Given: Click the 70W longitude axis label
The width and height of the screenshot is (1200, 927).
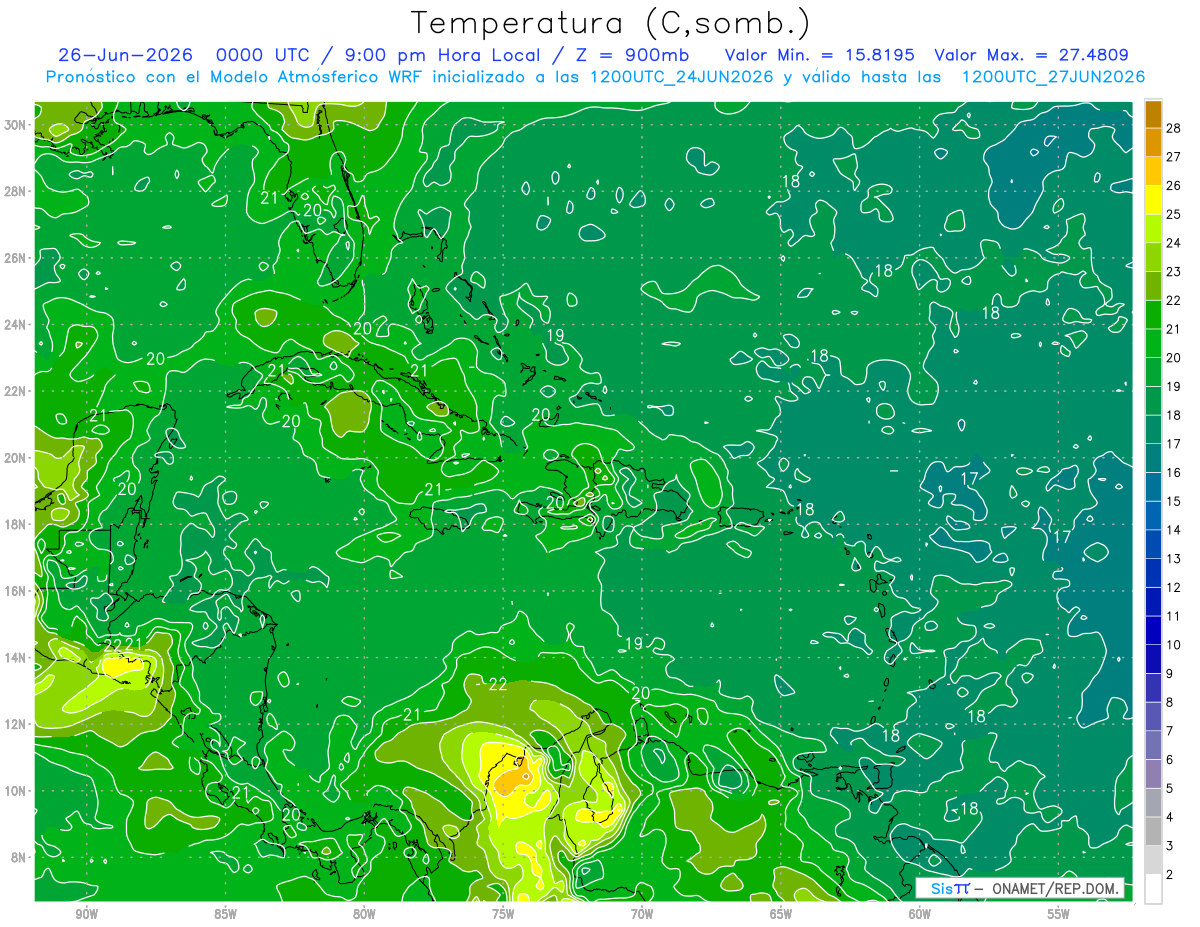Looking at the screenshot, I should click(x=642, y=914).
